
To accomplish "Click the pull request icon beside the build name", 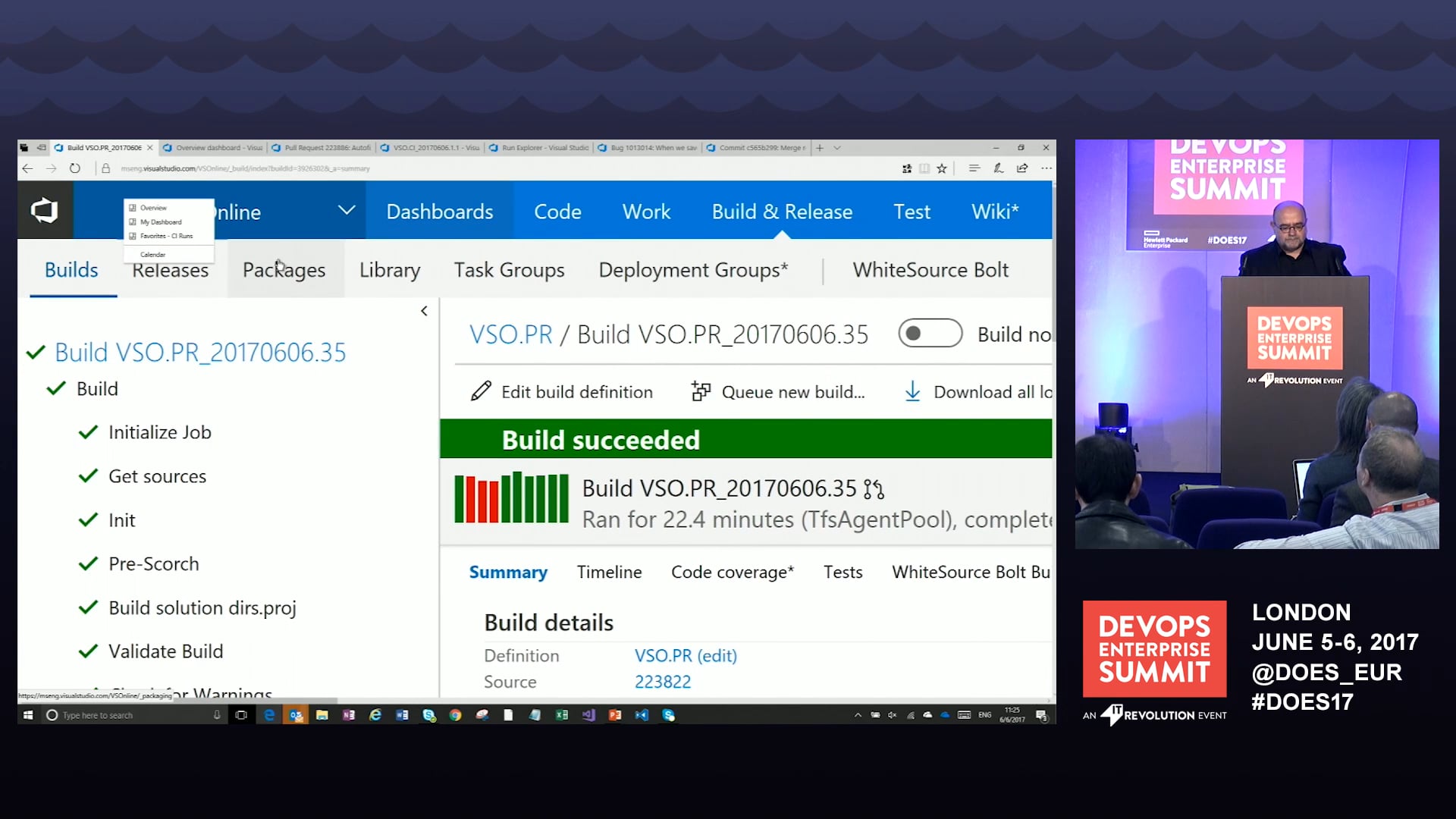I will pos(874,489).
